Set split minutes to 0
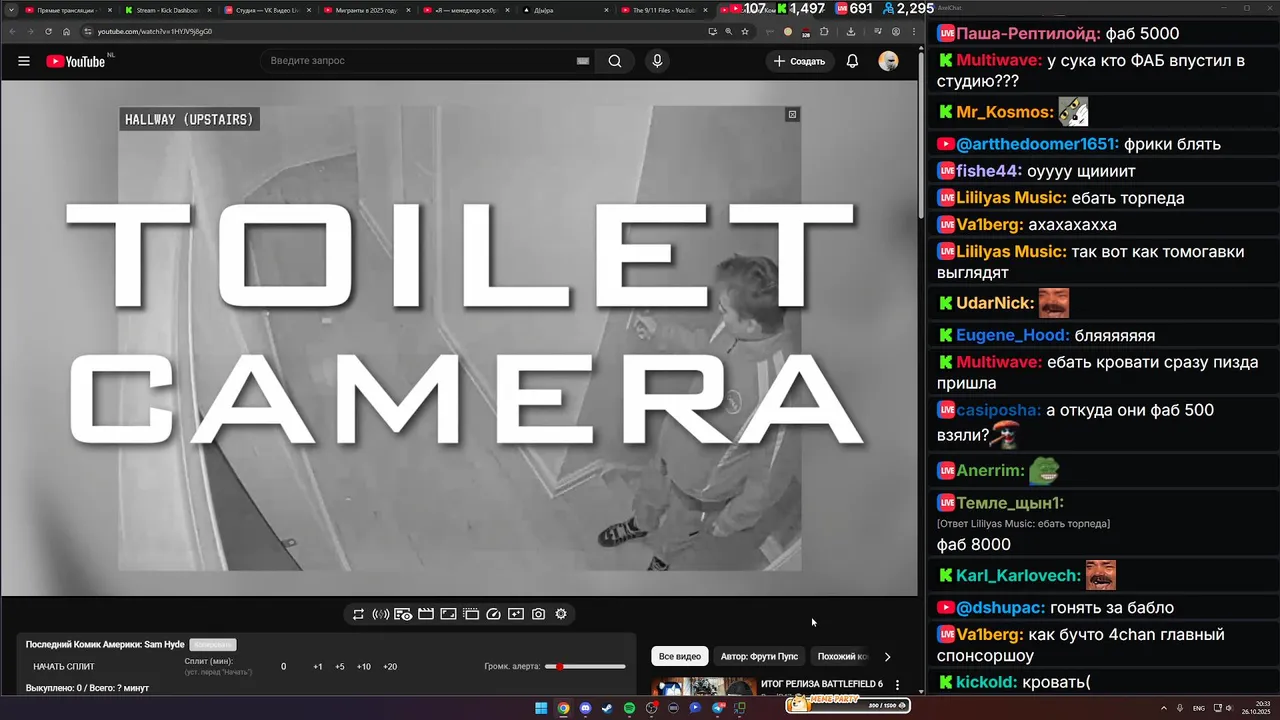The image size is (1280, 720). coord(283,667)
